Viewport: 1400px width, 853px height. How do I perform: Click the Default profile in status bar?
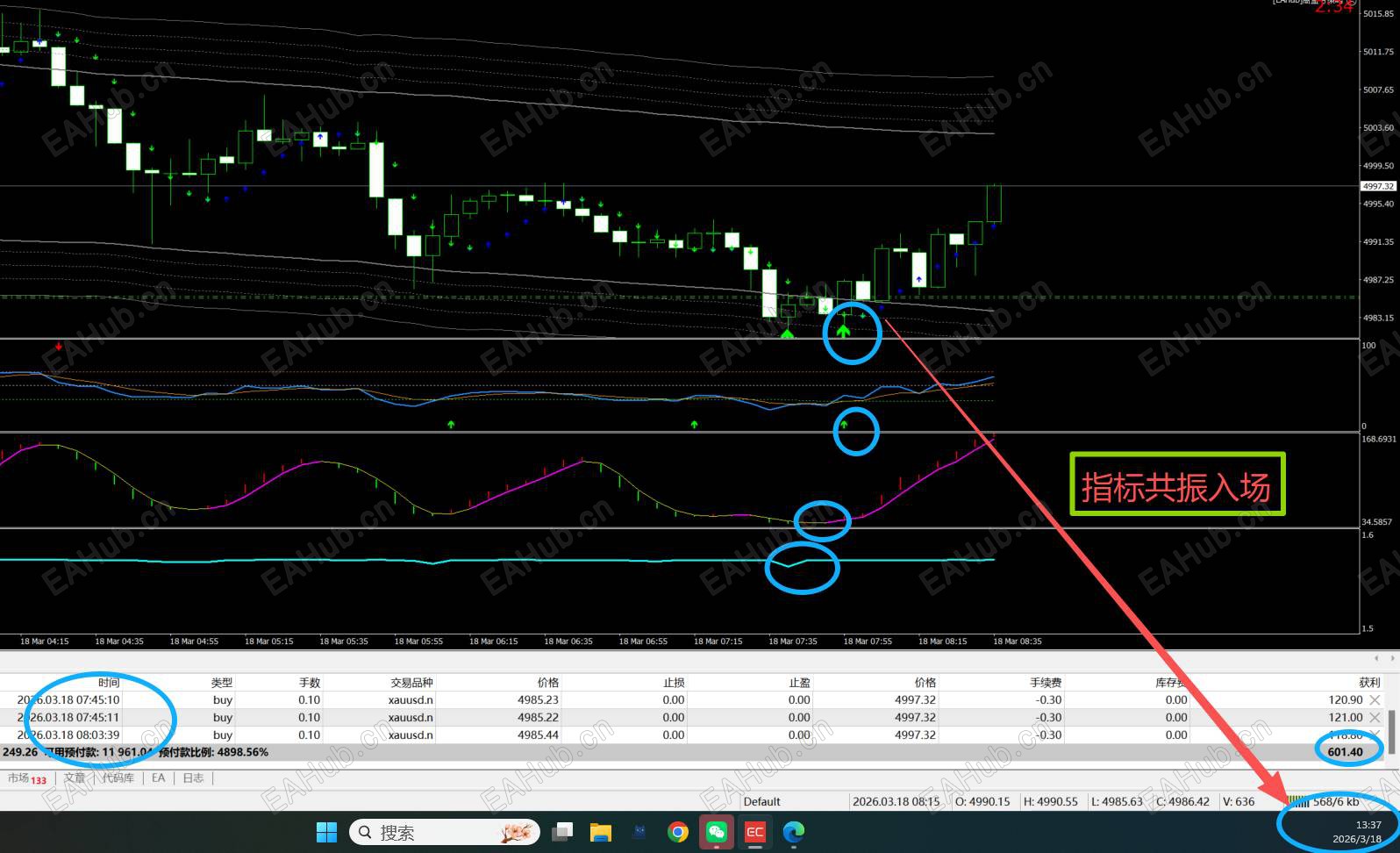tap(761, 801)
